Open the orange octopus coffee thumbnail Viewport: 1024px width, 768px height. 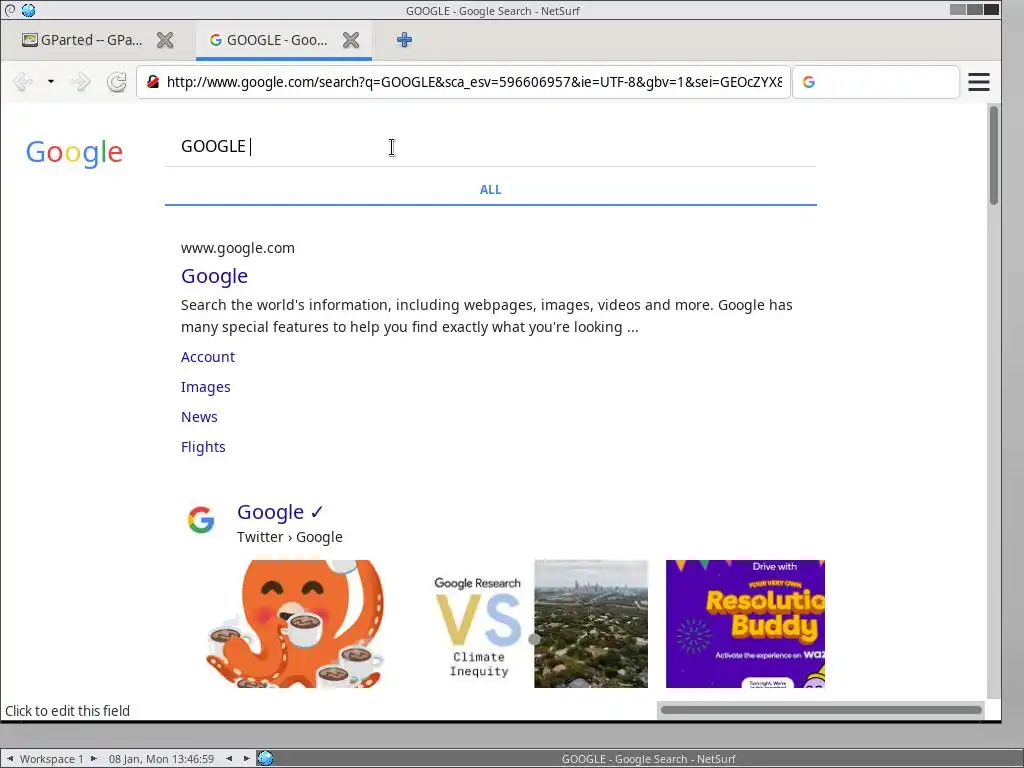(295, 624)
